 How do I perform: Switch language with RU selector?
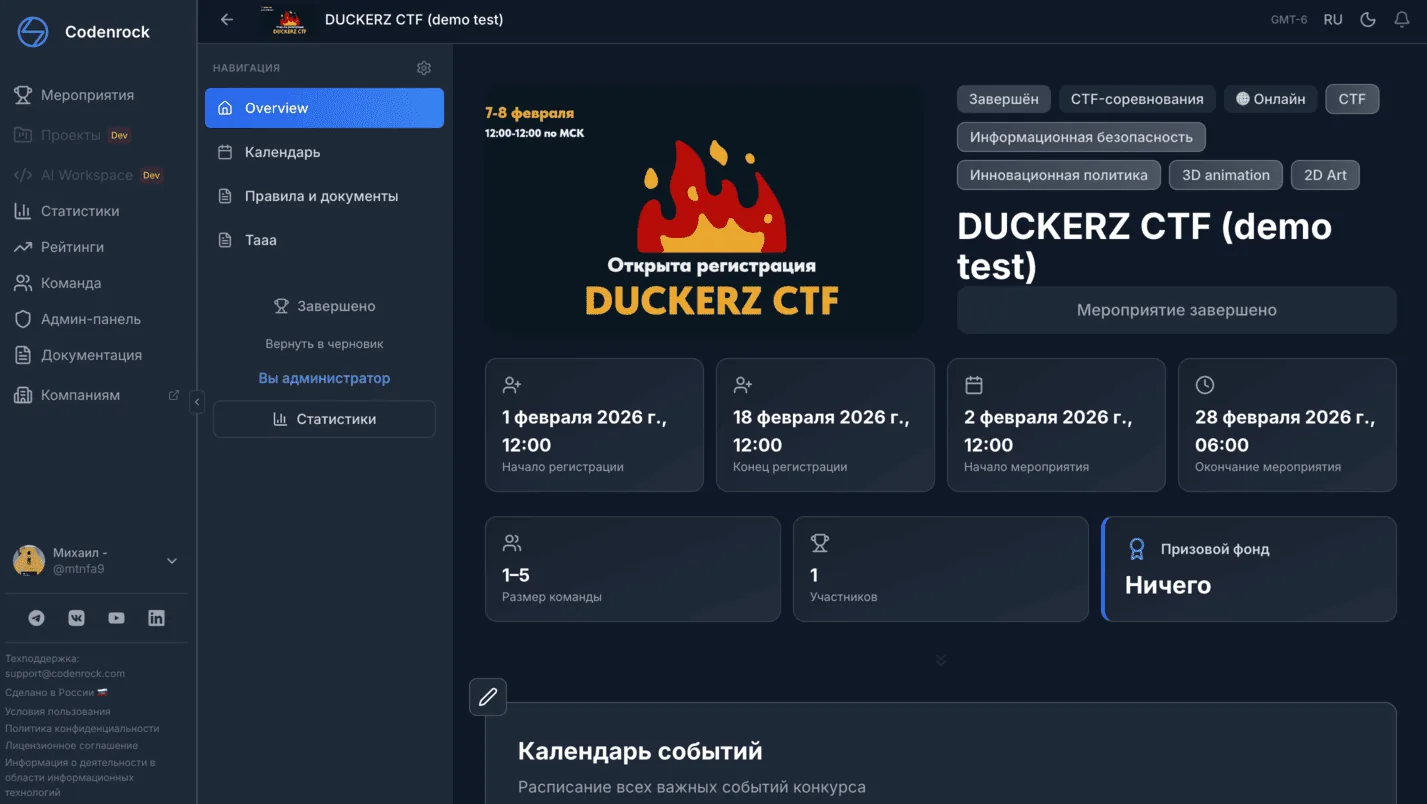click(x=1333, y=20)
